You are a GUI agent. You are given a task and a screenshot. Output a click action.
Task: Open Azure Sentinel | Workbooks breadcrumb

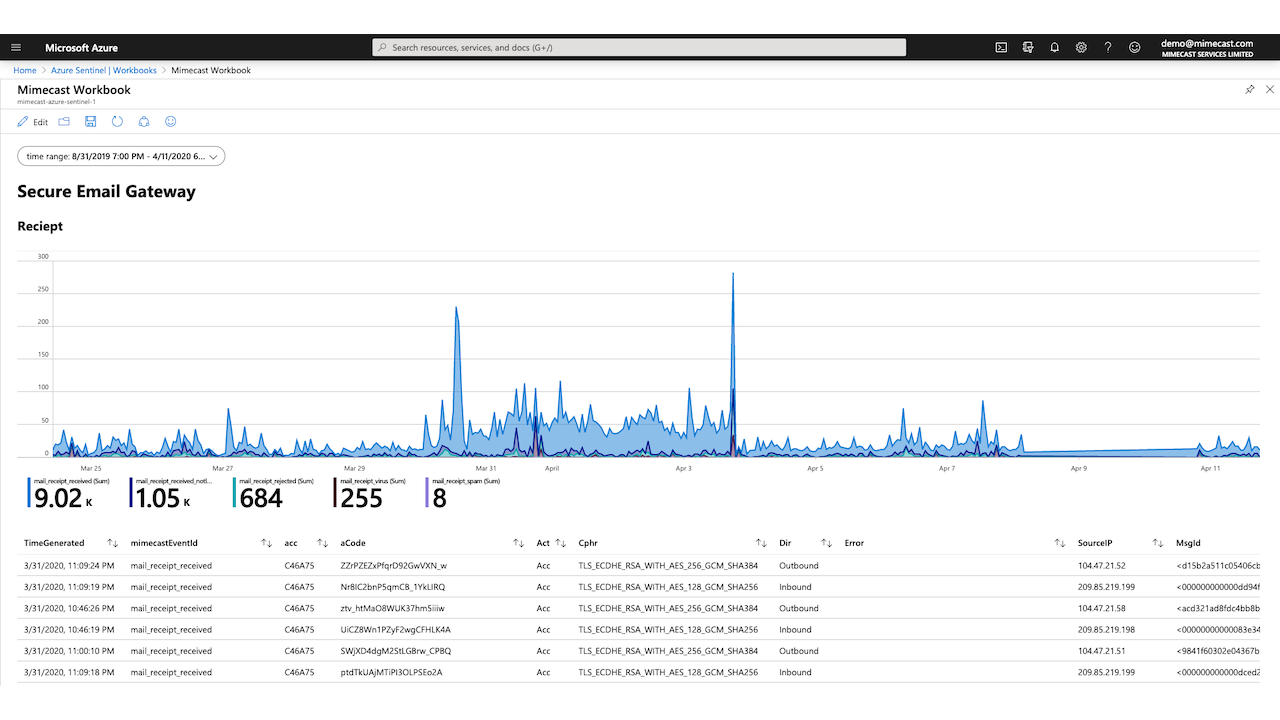click(104, 70)
